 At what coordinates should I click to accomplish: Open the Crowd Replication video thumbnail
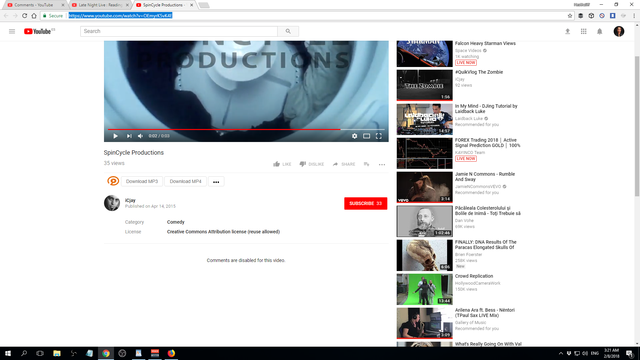424,289
